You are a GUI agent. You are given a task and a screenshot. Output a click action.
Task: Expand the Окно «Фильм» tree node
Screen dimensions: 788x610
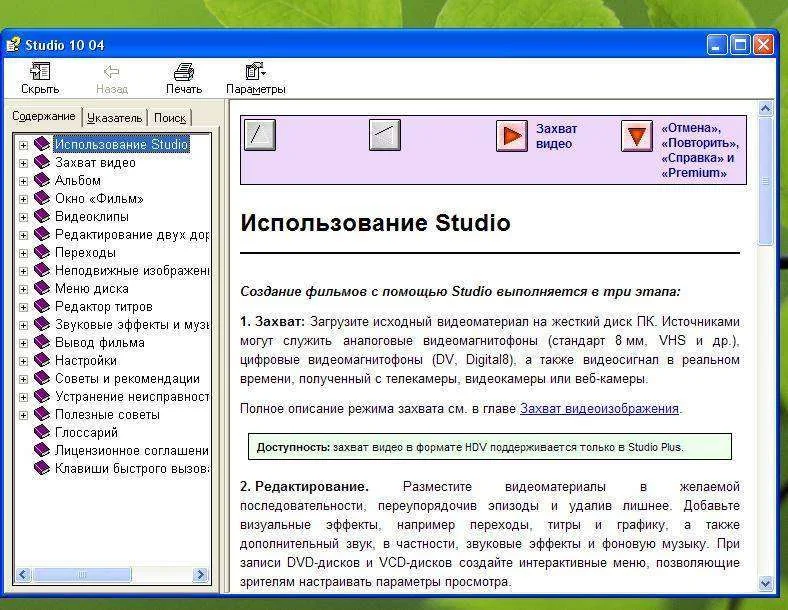23,199
